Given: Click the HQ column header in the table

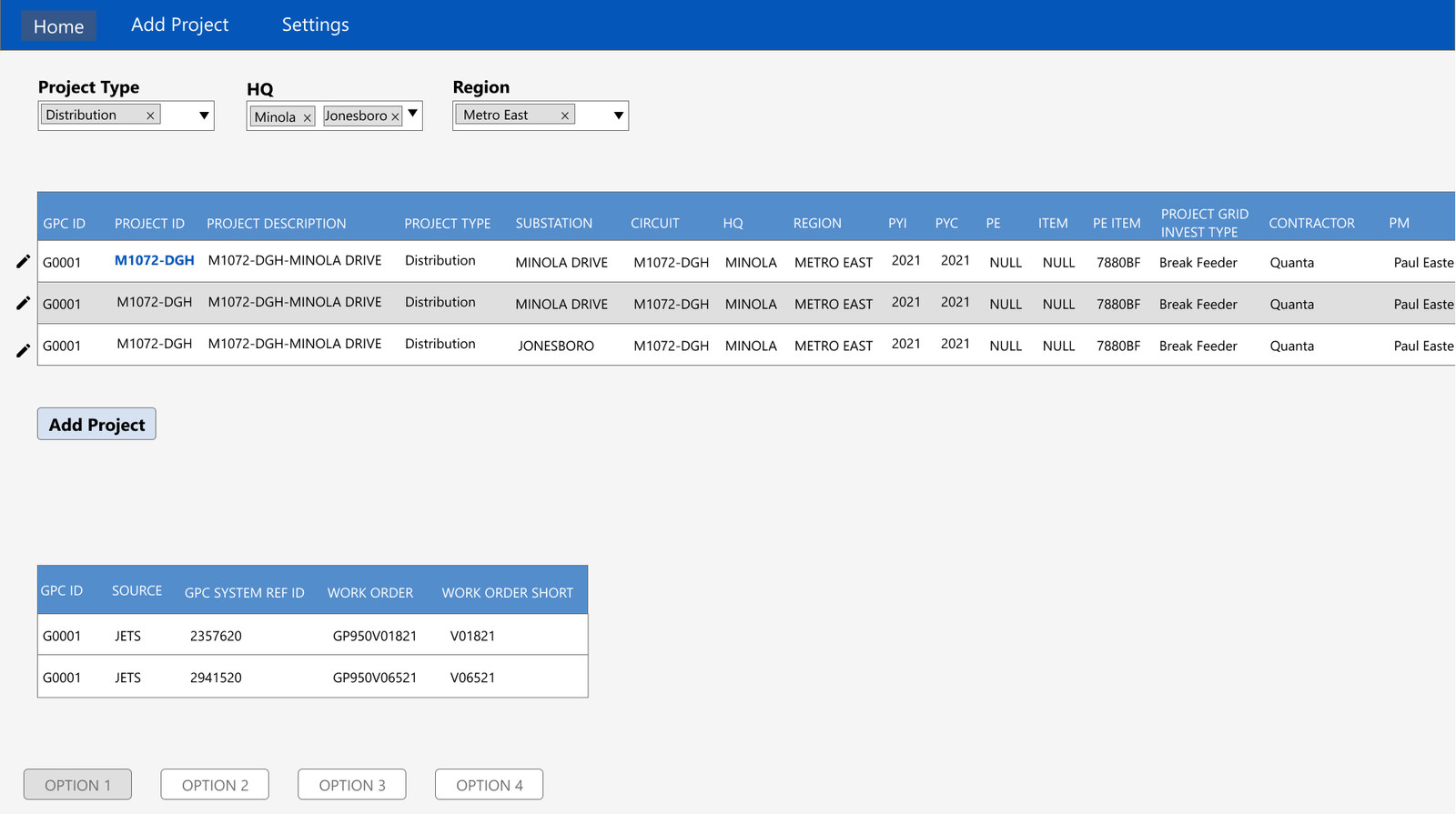Looking at the screenshot, I should (733, 224).
